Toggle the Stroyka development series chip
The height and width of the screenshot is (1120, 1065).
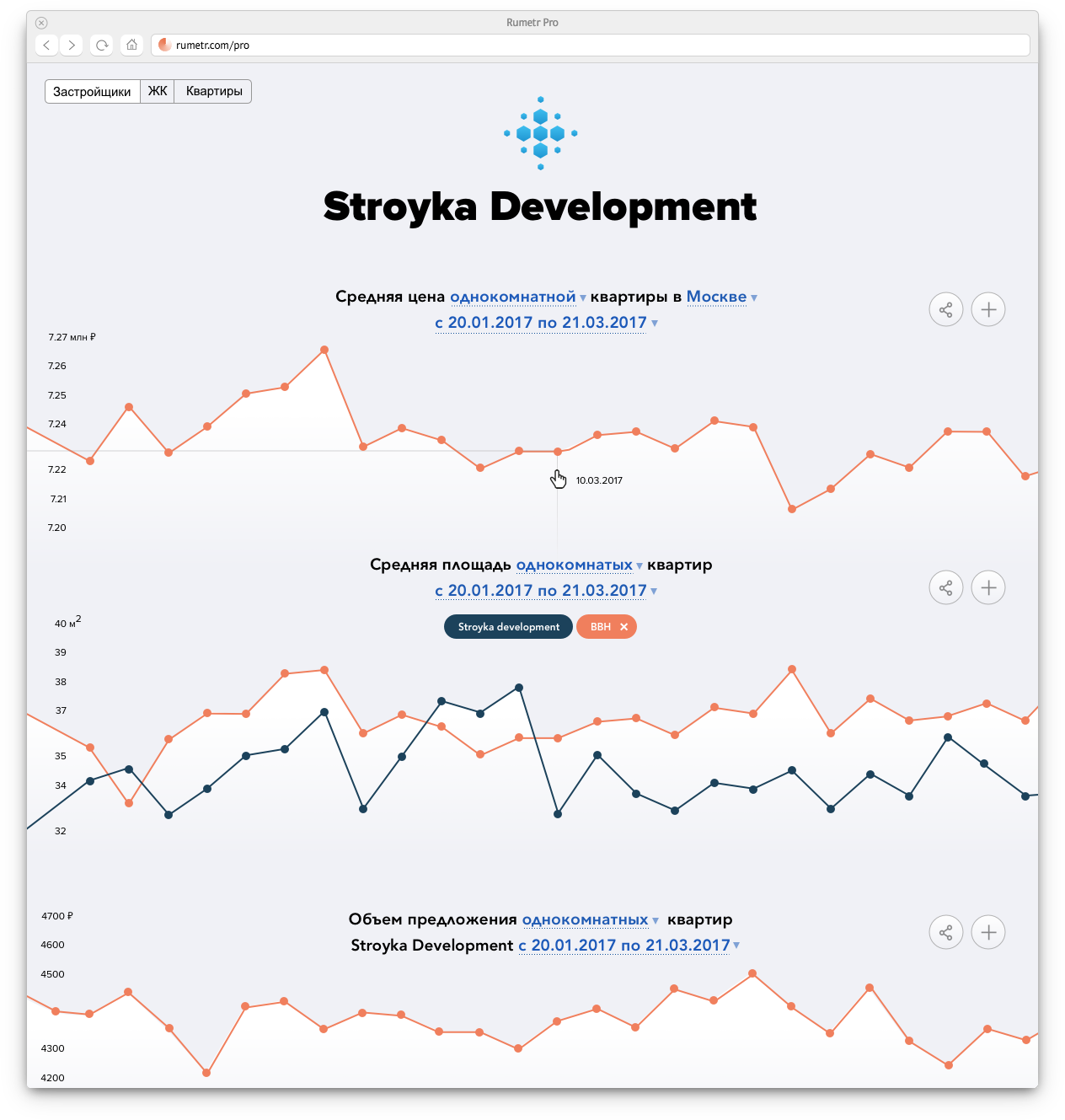(x=508, y=627)
